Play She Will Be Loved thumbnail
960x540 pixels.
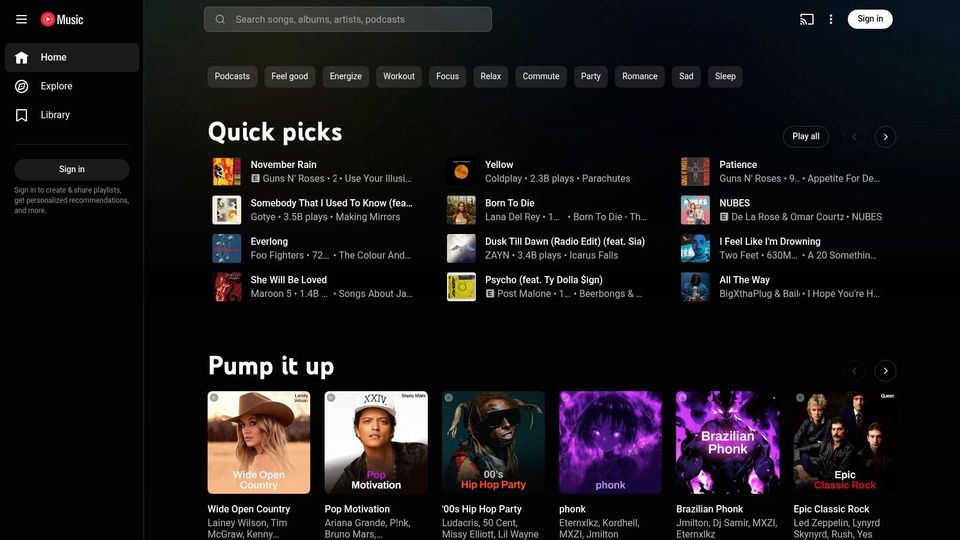[227, 287]
